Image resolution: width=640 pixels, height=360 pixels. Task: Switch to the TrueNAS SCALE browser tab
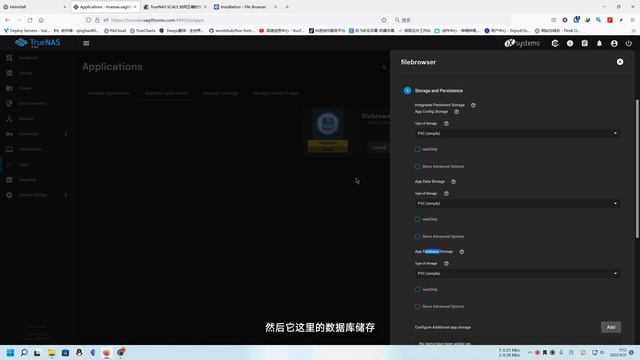click(175, 7)
